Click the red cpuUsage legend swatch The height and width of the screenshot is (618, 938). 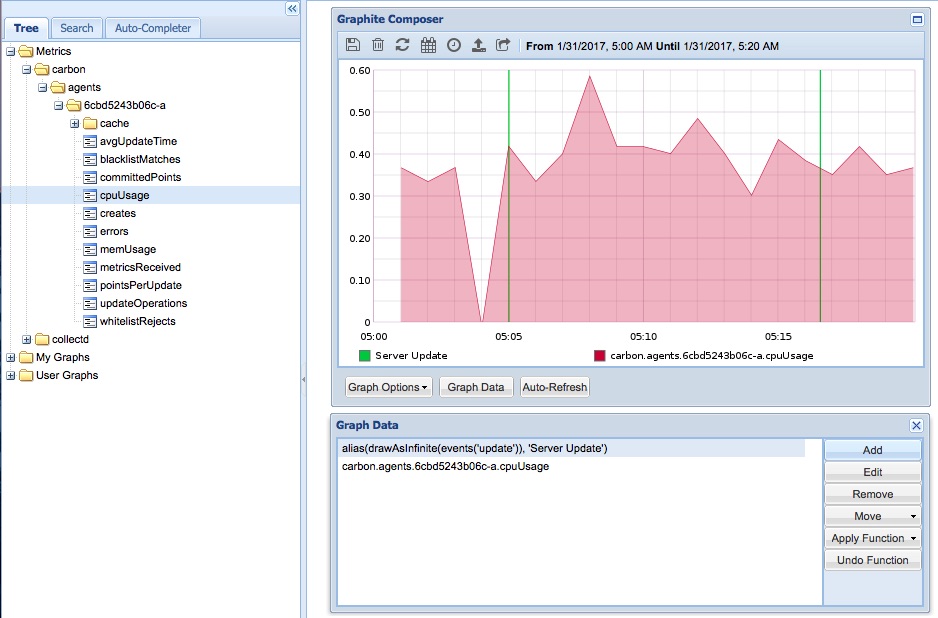coord(599,356)
